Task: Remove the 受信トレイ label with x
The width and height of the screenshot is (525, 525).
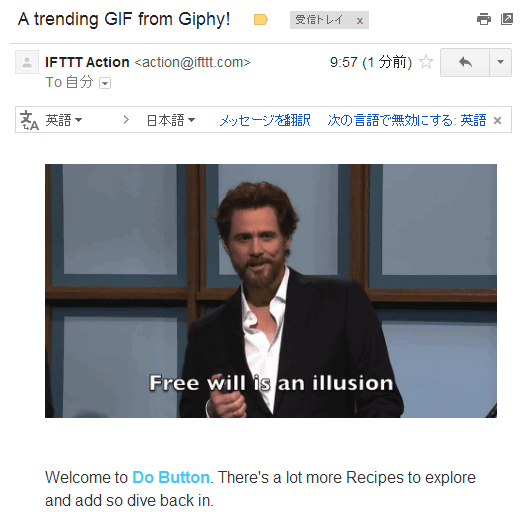Action: [x=360, y=21]
